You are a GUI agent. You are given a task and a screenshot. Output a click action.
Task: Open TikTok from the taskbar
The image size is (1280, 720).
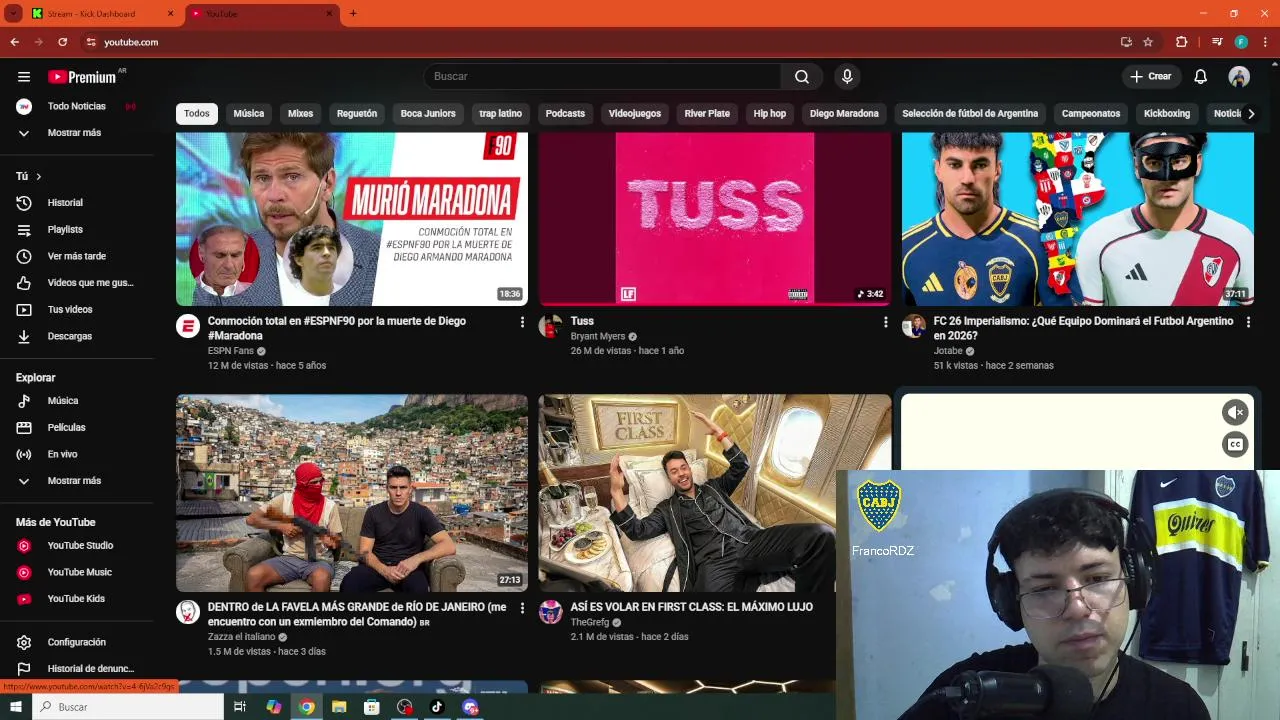click(437, 707)
